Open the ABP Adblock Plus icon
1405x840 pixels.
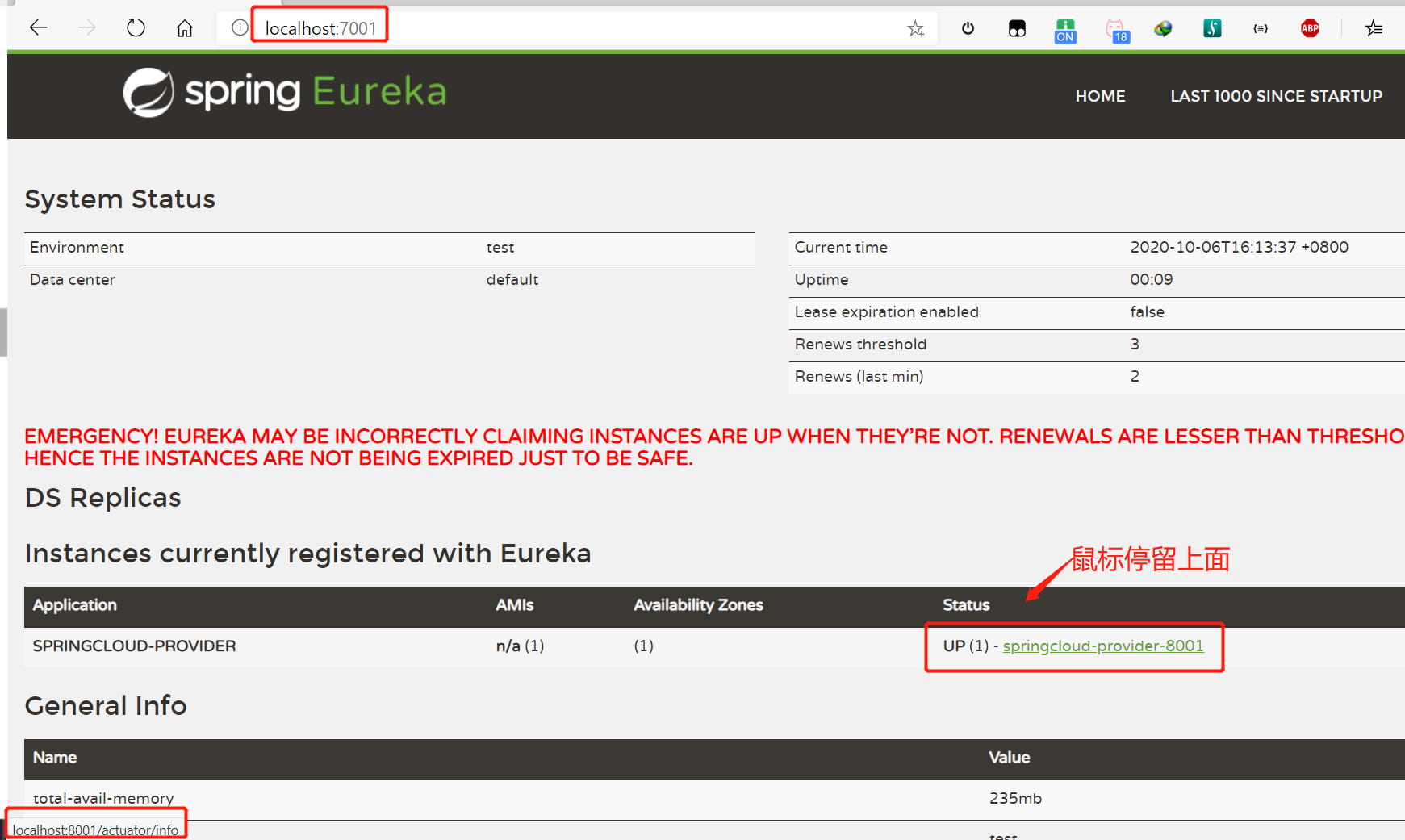coord(1310,28)
